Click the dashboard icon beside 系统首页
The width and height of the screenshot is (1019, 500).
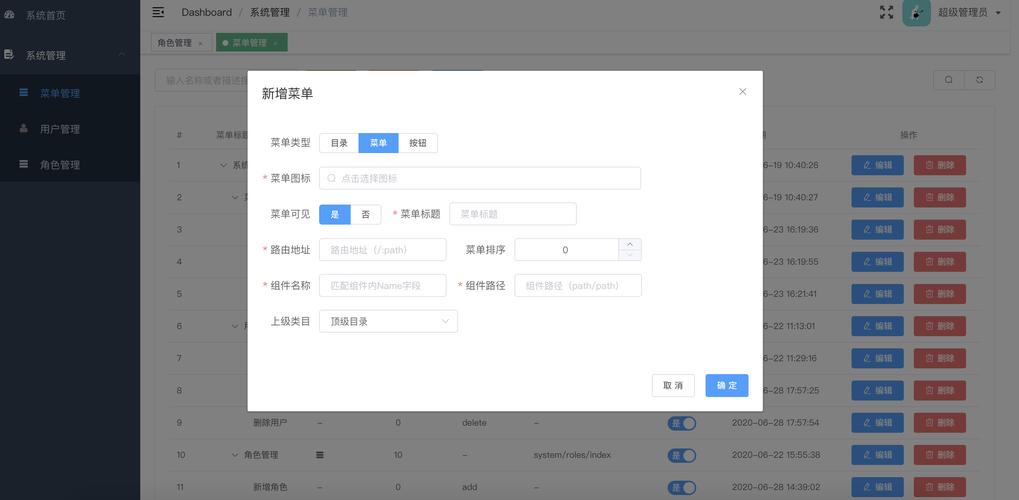8,15
